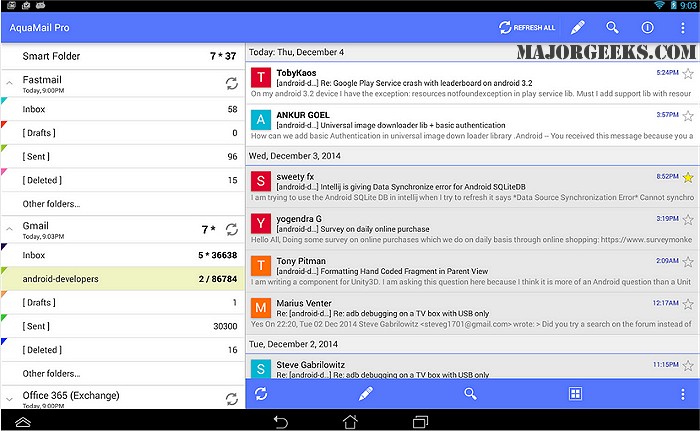Open Gmail Deleted folder
Viewport: 700px width, 431px height.
(x=123, y=350)
